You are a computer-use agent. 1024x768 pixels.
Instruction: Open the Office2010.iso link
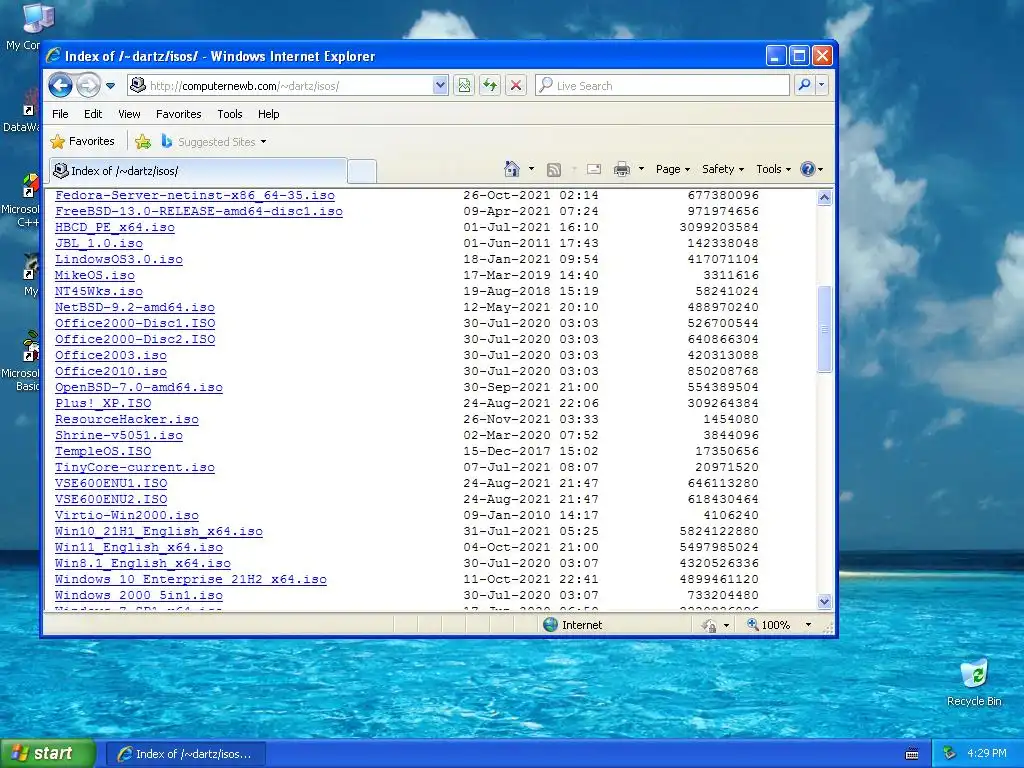pos(111,372)
